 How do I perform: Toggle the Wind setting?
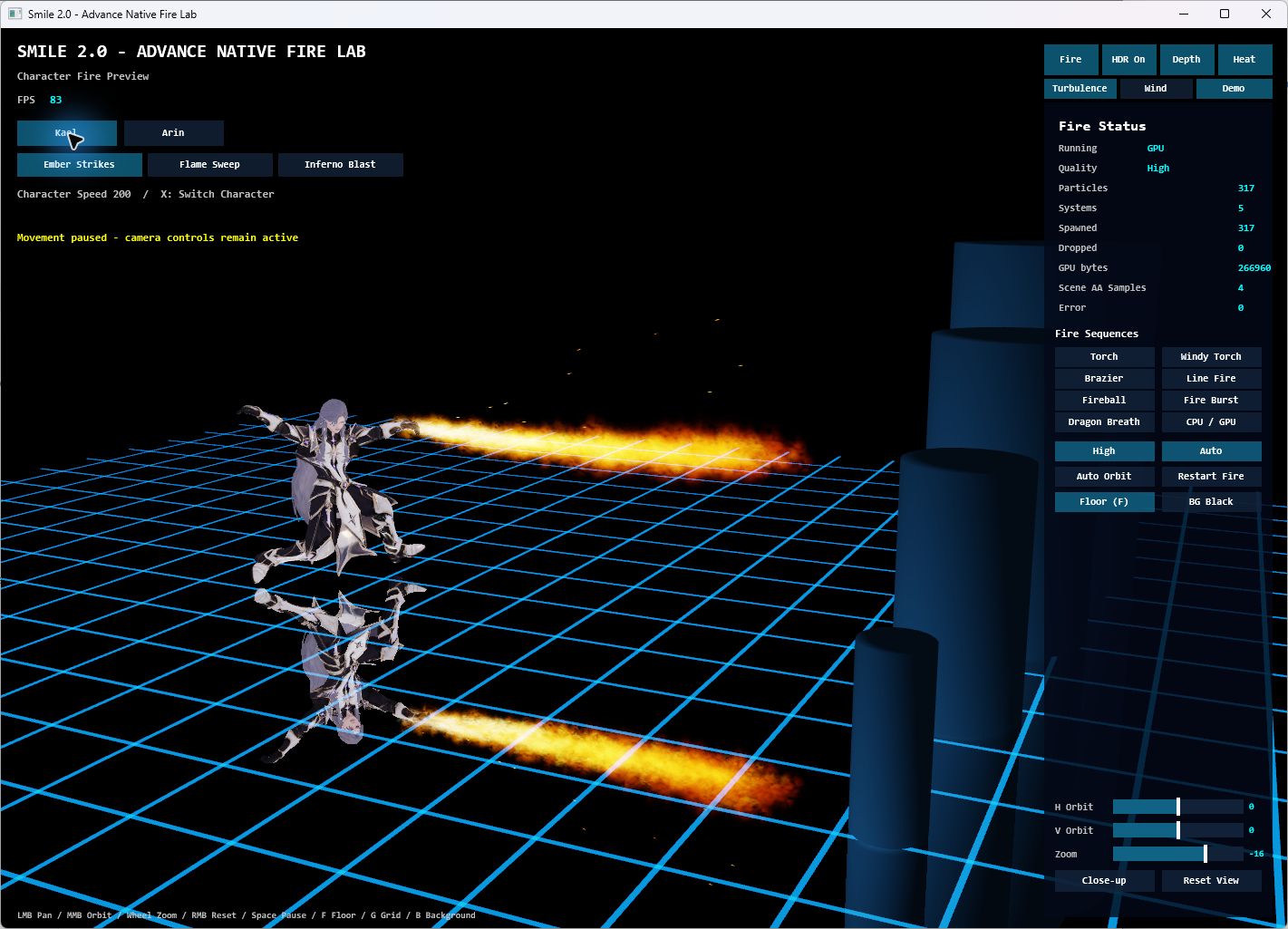click(1156, 89)
